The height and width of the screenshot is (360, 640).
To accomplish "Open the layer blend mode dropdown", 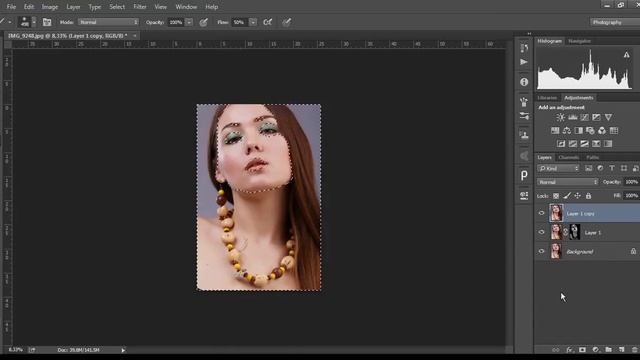I will (x=568, y=182).
